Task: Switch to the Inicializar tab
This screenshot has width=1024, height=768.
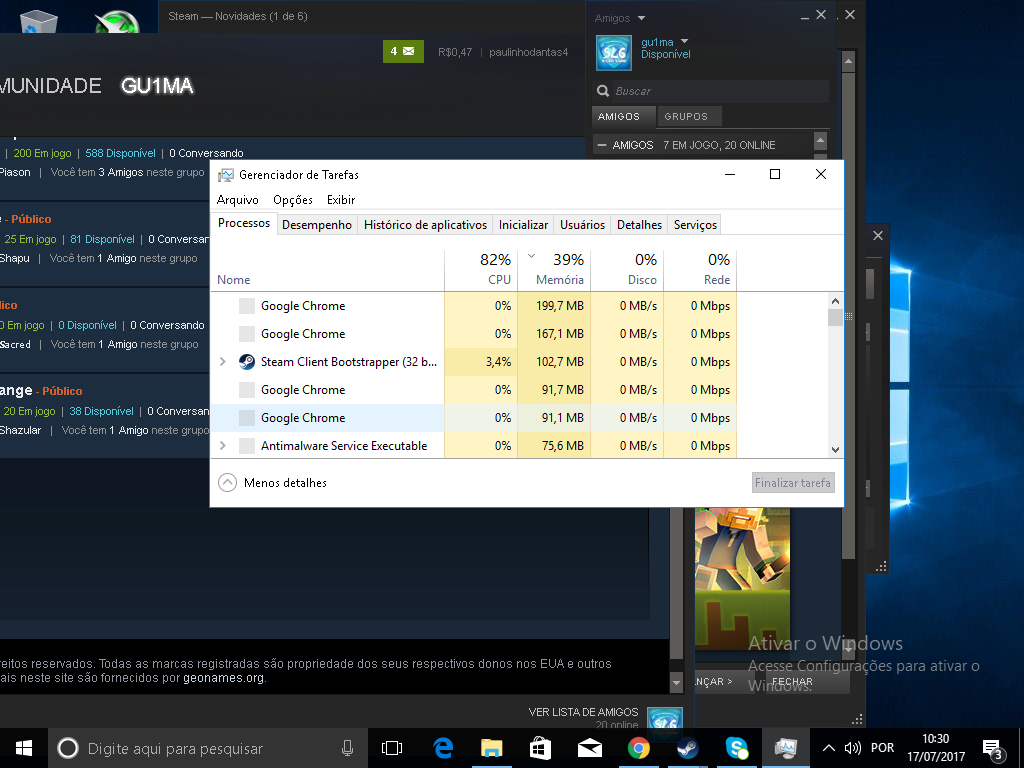Action: [x=523, y=225]
